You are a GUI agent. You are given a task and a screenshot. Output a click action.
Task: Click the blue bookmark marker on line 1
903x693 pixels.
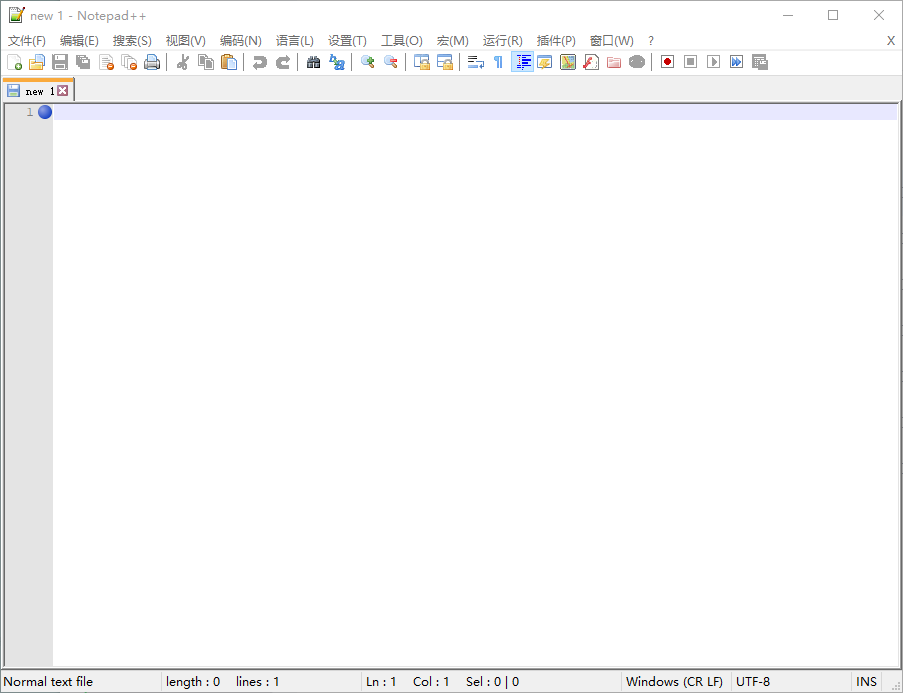click(45, 112)
